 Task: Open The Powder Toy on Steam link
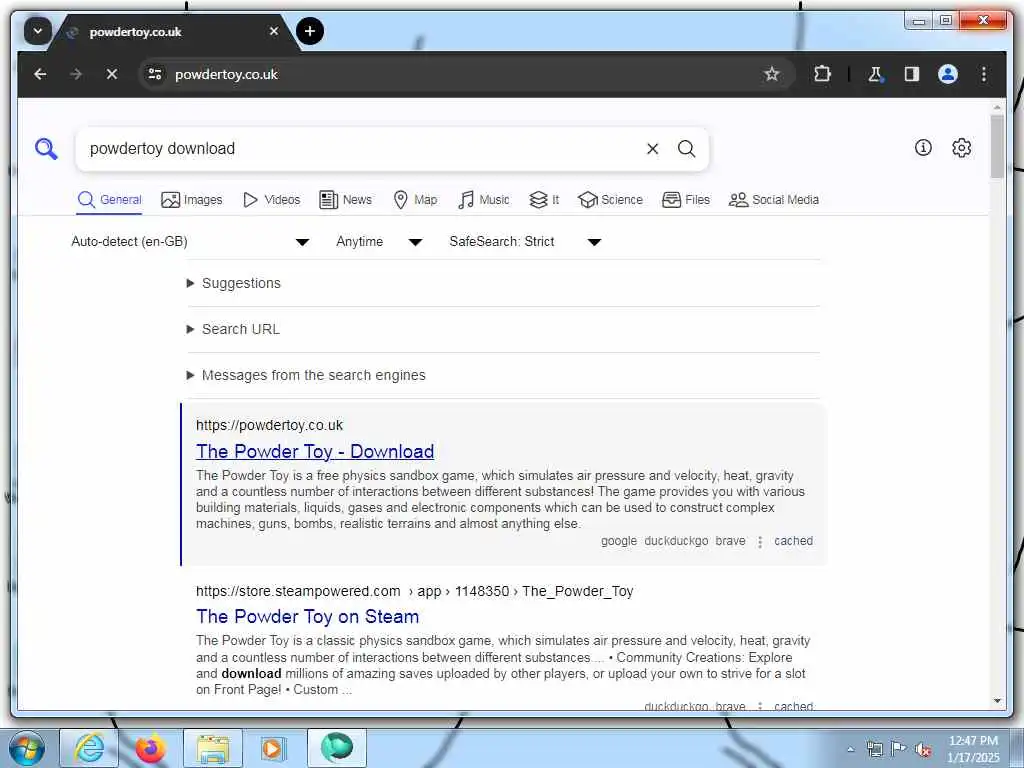point(308,616)
